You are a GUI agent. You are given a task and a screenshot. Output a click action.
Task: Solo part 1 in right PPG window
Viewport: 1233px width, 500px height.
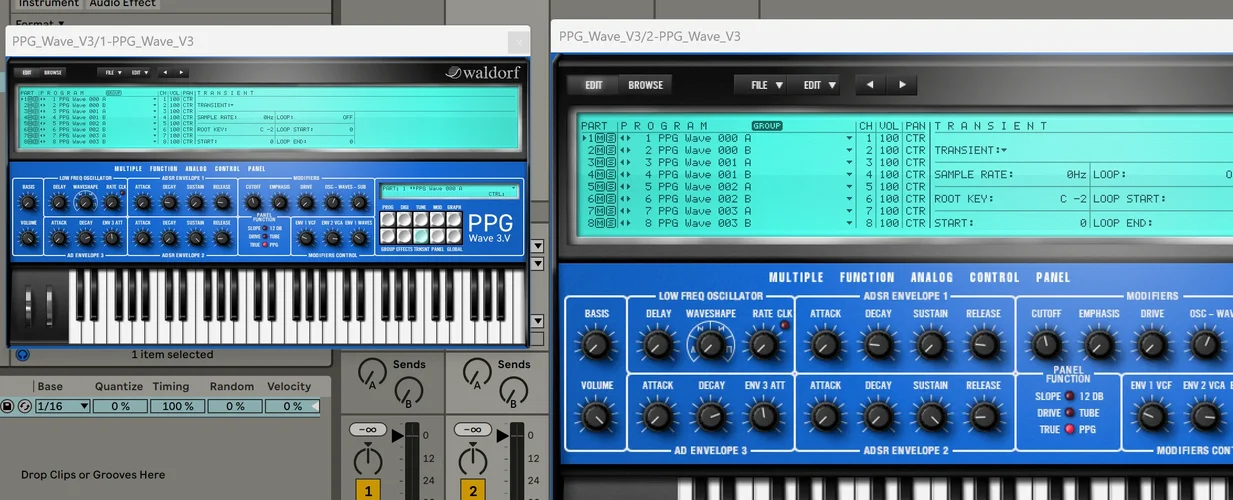(610, 138)
